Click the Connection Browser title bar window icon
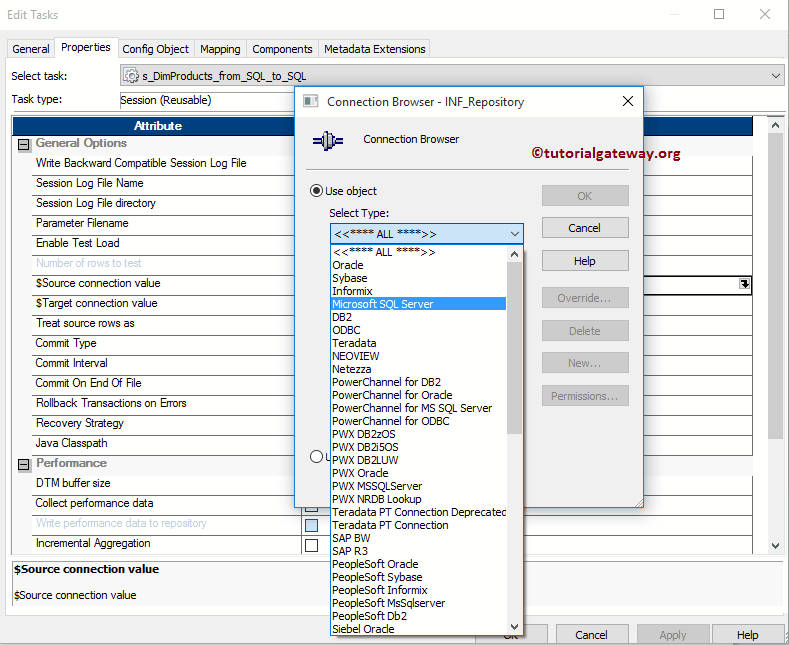789x645 pixels. click(x=310, y=102)
